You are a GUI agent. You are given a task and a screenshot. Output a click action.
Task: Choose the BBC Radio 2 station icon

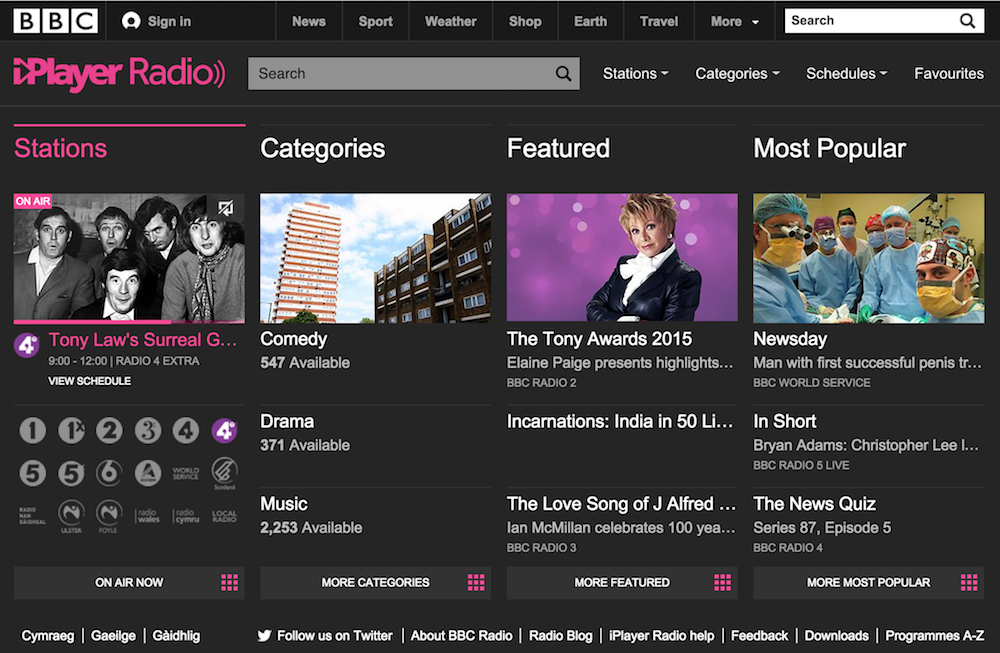pyautogui.click(x=109, y=431)
